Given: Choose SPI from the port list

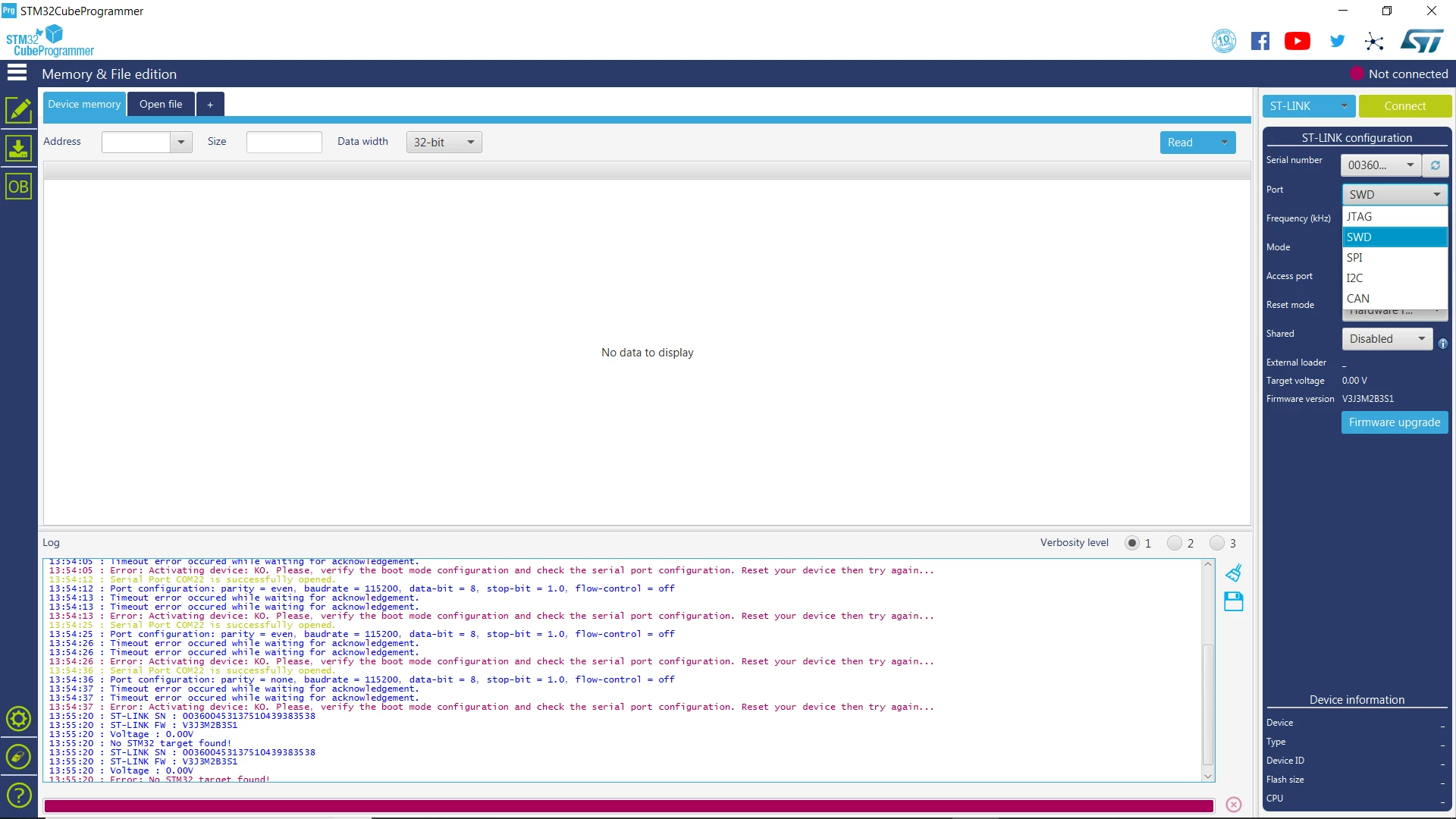Looking at the screenshot, I should click(x=1395, y=258).
